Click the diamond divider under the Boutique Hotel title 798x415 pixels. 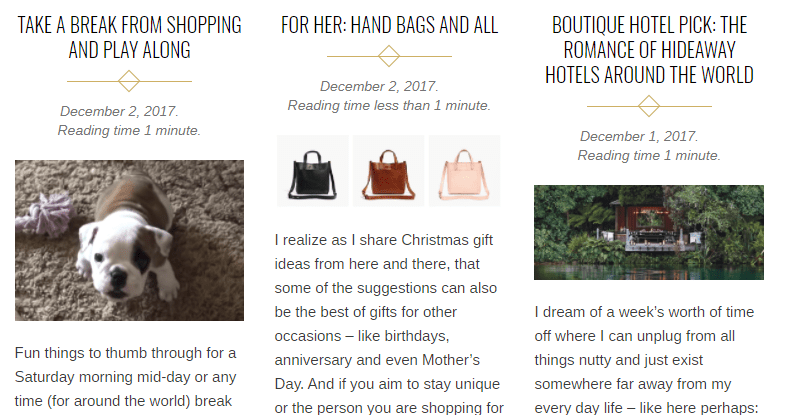(x=649, y=106)
